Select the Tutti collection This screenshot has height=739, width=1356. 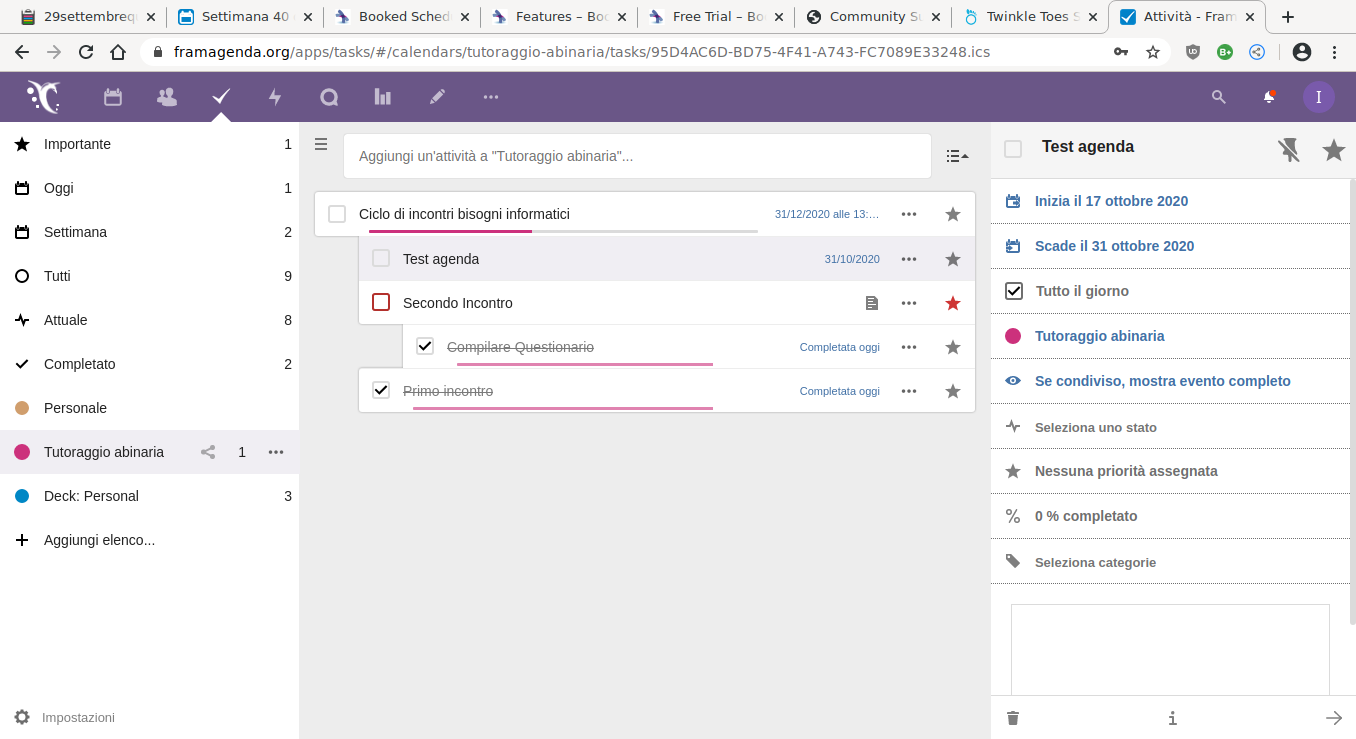[150, 276]
